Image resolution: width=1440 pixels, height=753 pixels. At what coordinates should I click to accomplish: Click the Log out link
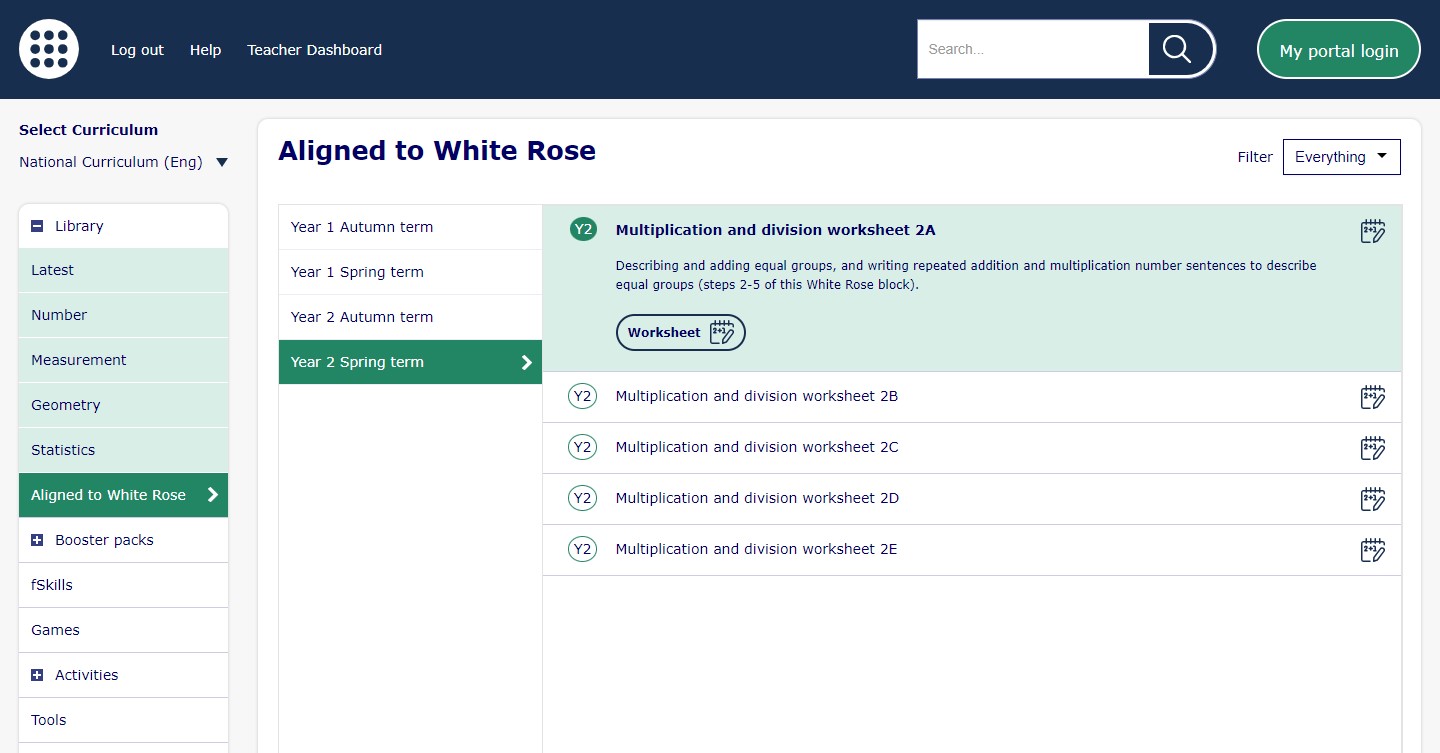pyautogui.click(x=137, y=50)
